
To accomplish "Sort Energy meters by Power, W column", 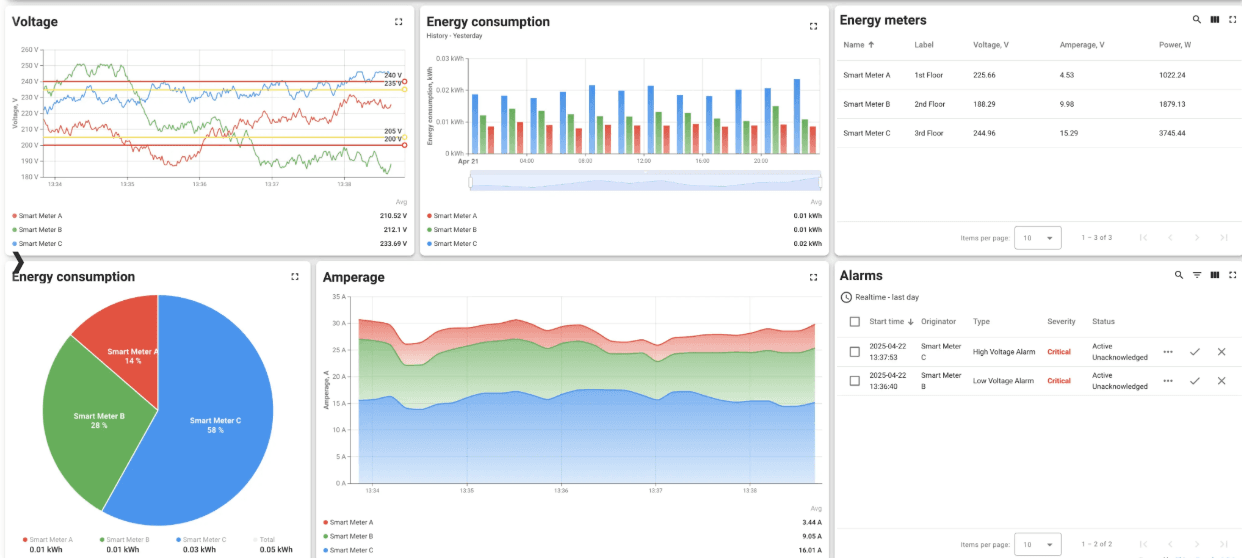I will pos(1175,45).
